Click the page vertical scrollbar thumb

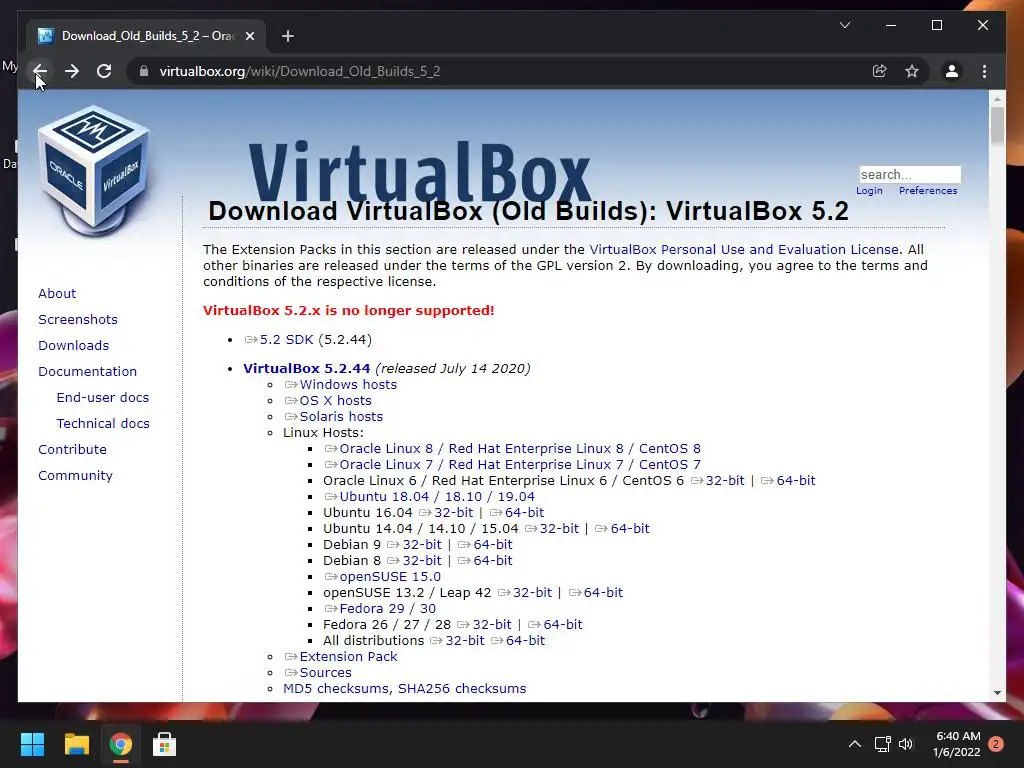click(x=997, y=126)
